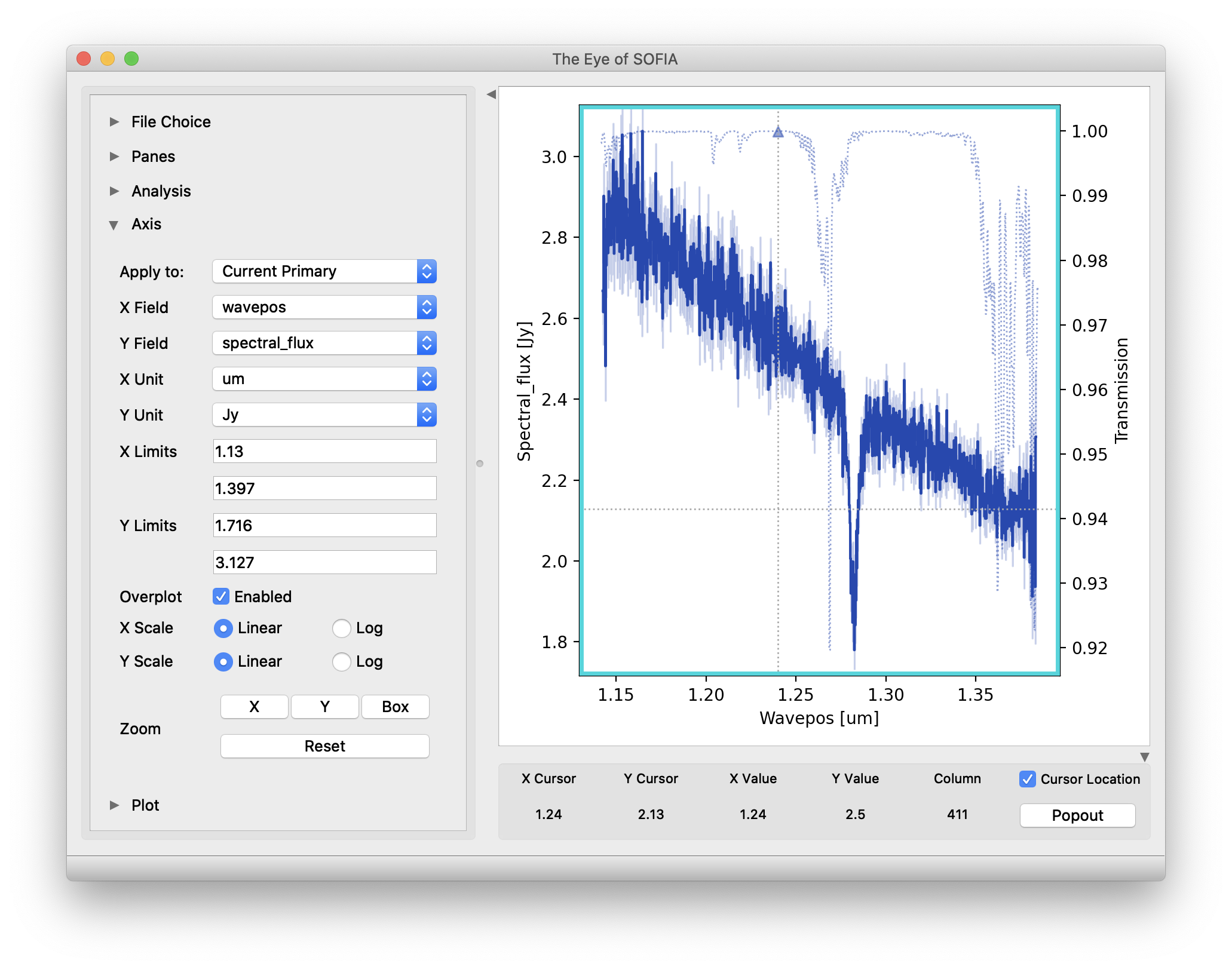Open the X Unit stepper arrows

tap(426, 379)
